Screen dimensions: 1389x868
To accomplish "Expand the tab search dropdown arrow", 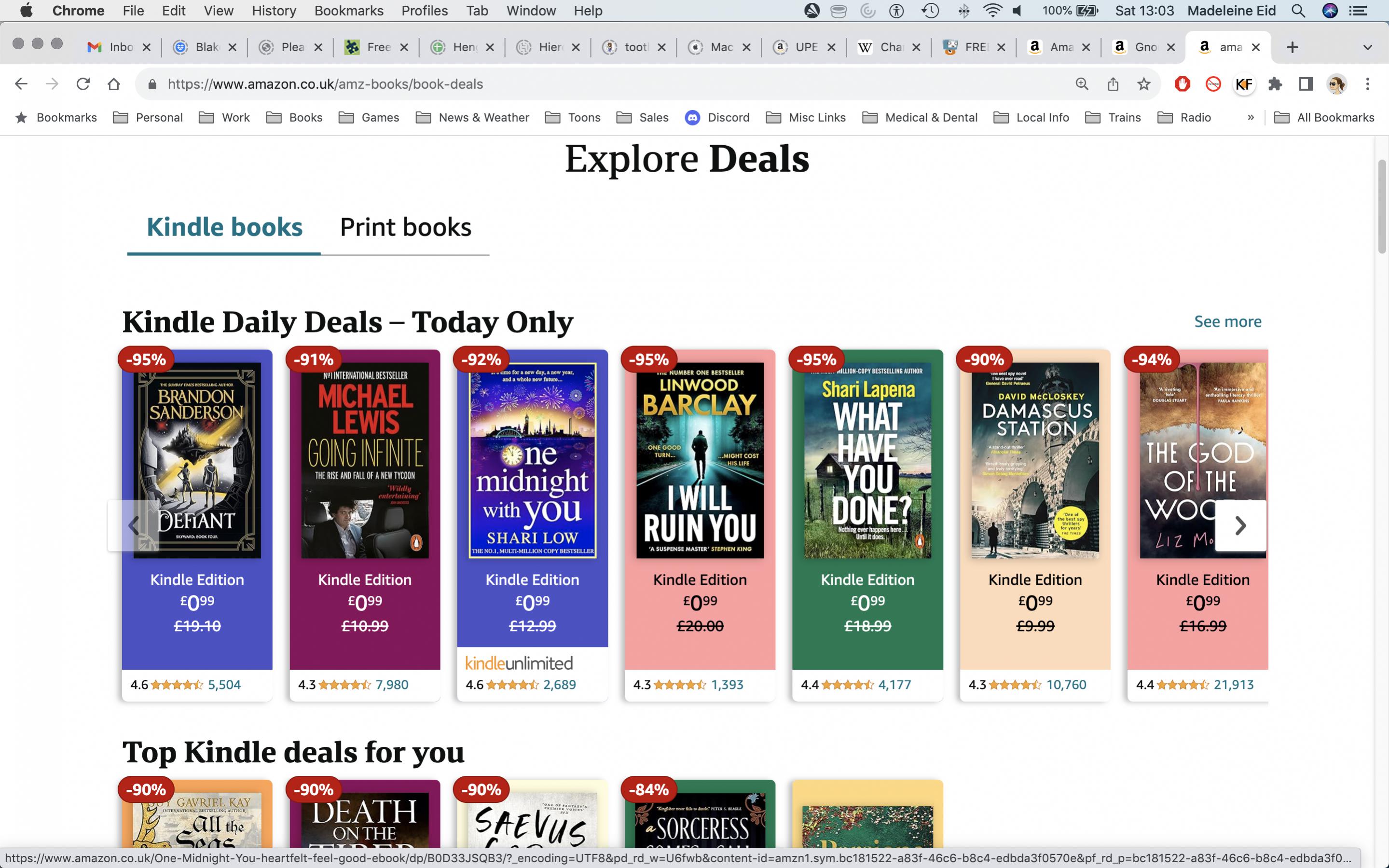I will [1367, 47].
